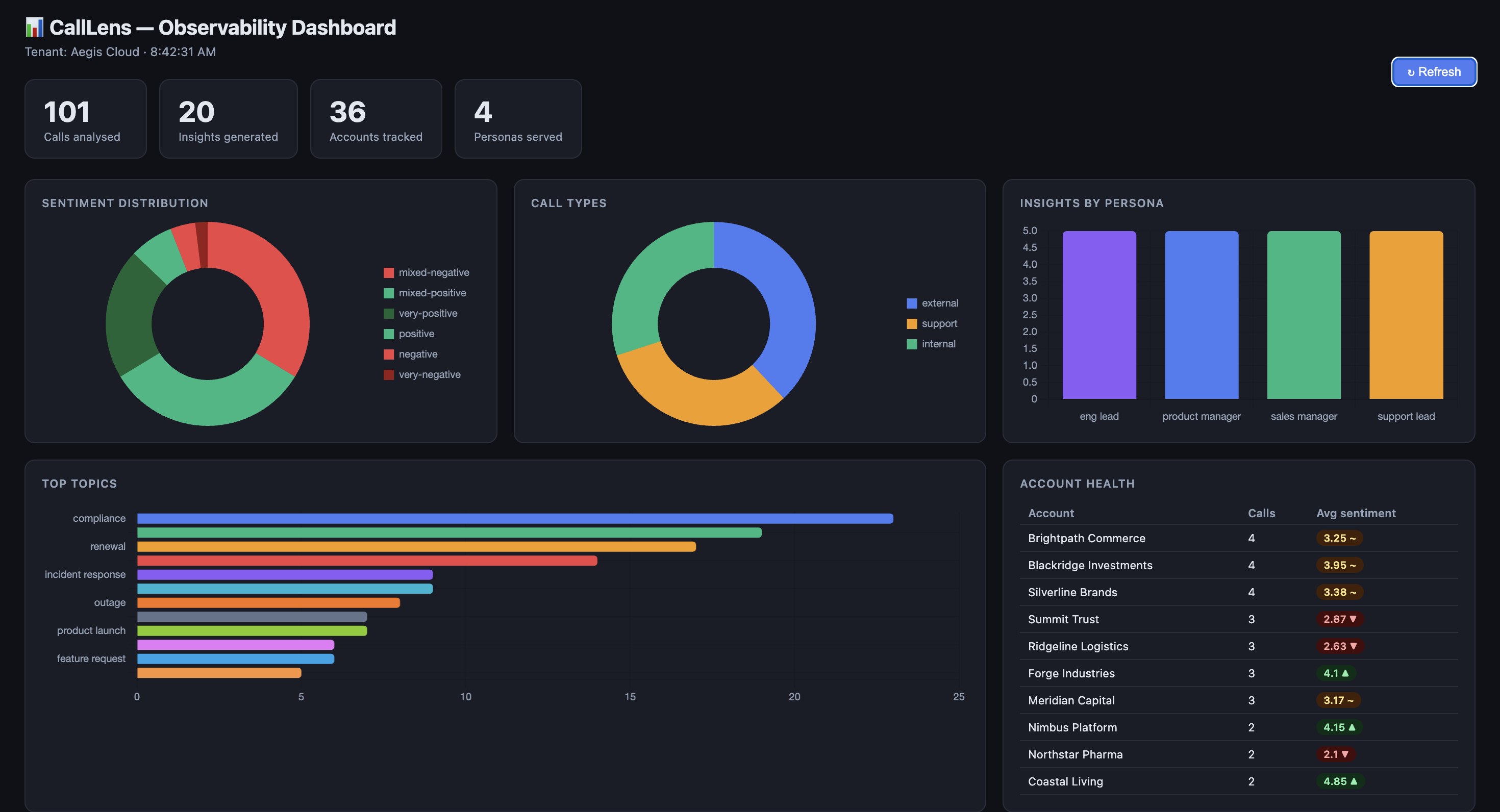
Task: Toggle the negative sentiment legend entry
Action: click(x=411, y=354)
